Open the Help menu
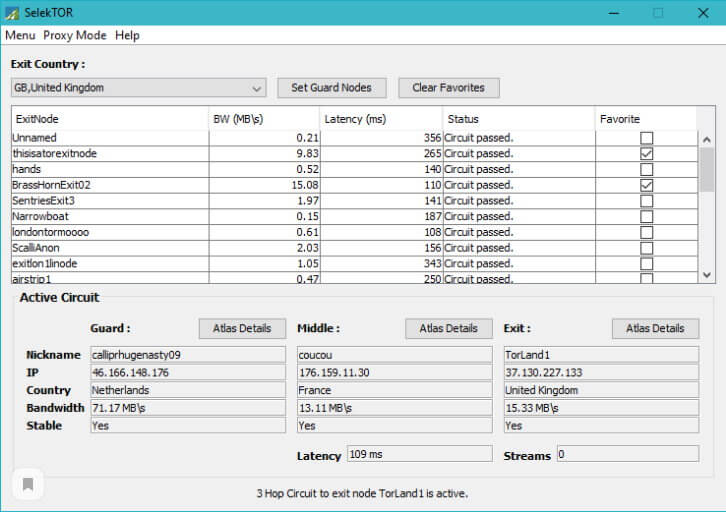The image size is (726, 512). pos(127,35)
